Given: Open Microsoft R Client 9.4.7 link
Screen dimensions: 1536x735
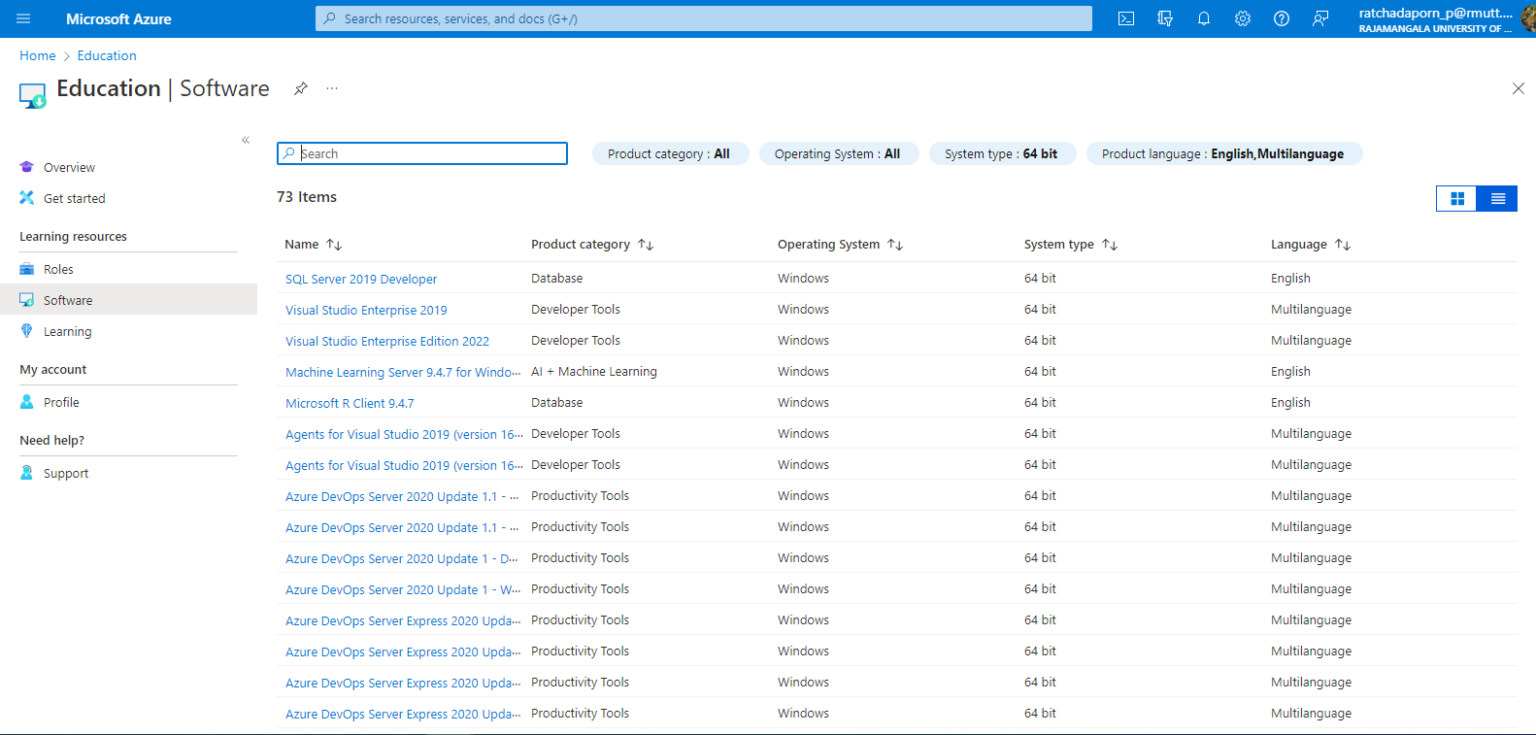Looking at the screenshot, I should 349,403.
